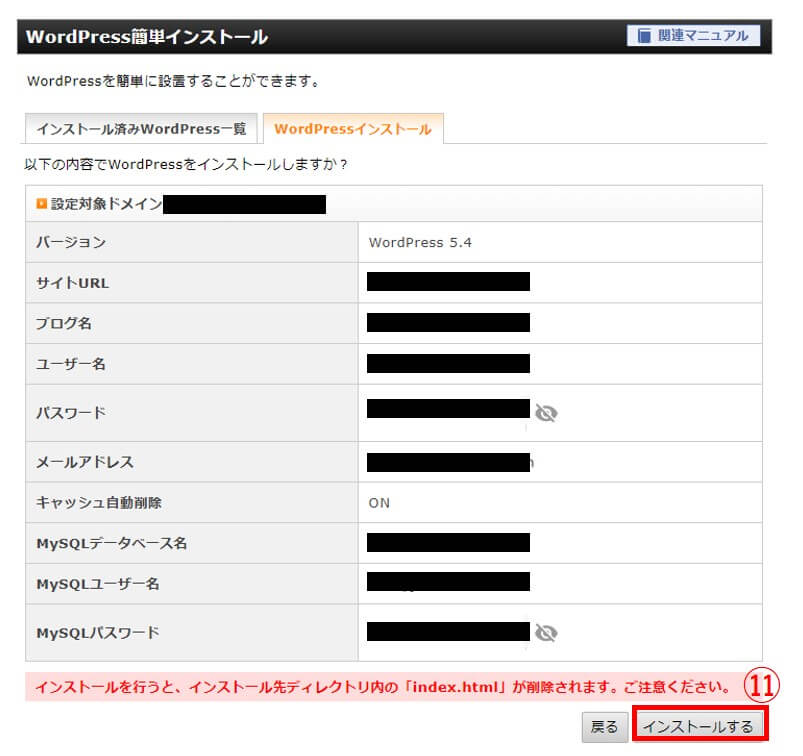Click the パスワード row label
This screenshot has height=756, width=803.
point(71,413)
